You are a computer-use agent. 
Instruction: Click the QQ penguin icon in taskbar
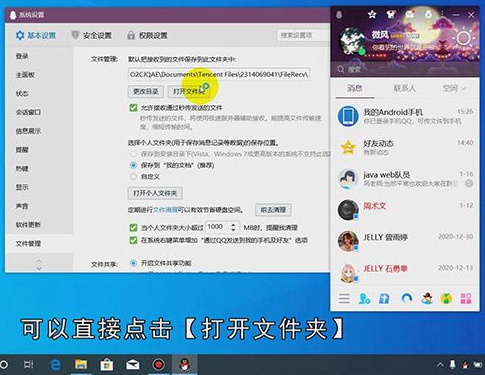(184, 365)
